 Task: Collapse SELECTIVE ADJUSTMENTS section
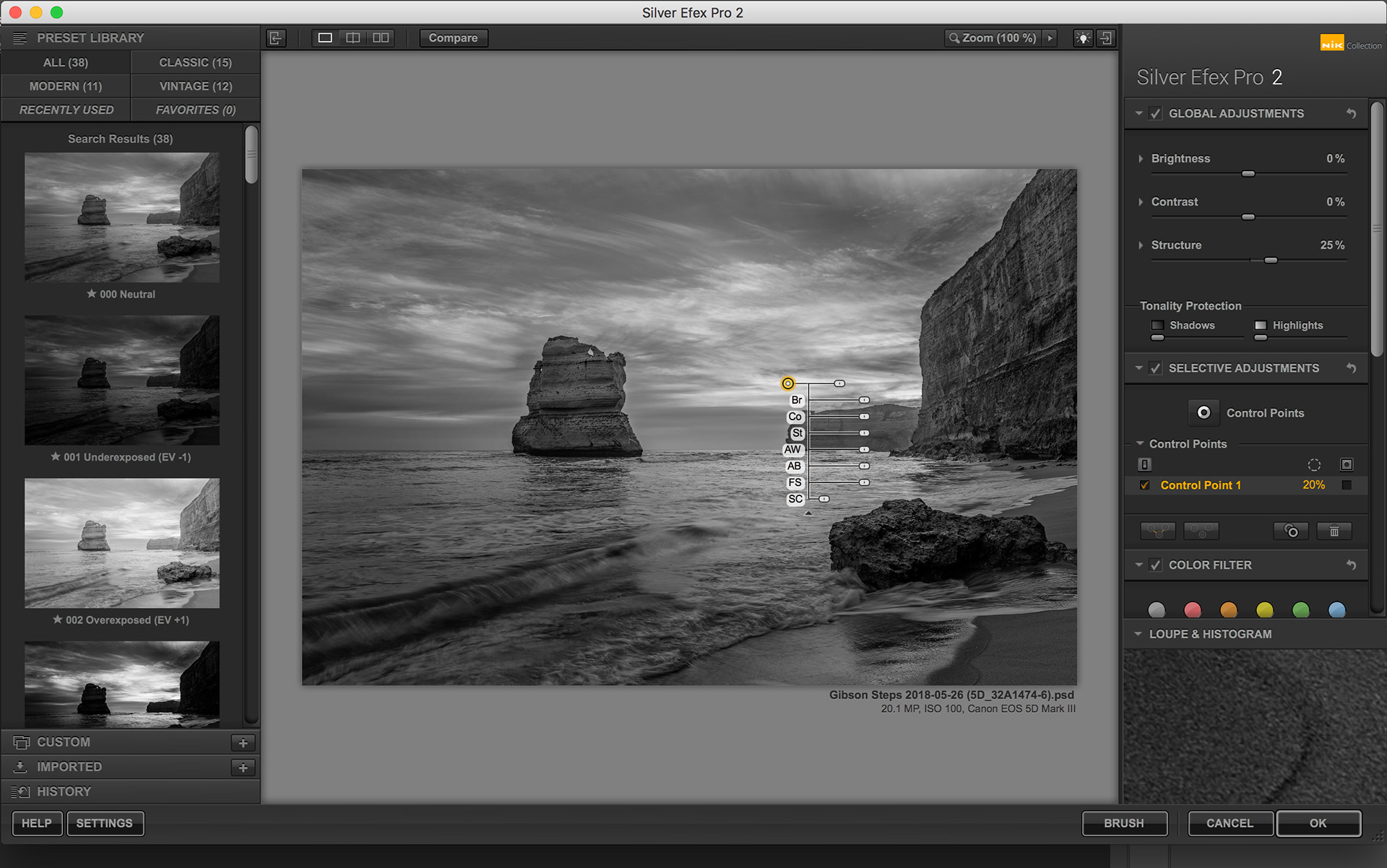point(1138,368)
